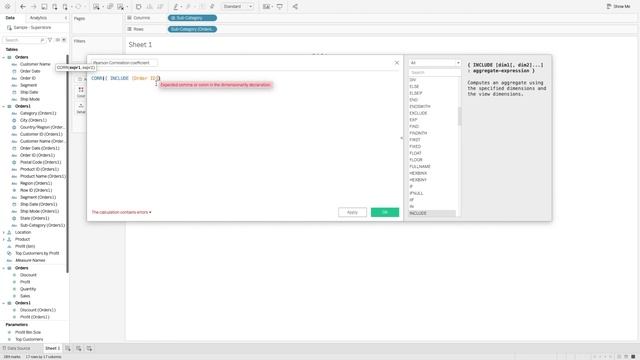Click the New Worksheet tab icon at bottom
Viewport: 640px width, 360px height.
(x=68, y=348)
